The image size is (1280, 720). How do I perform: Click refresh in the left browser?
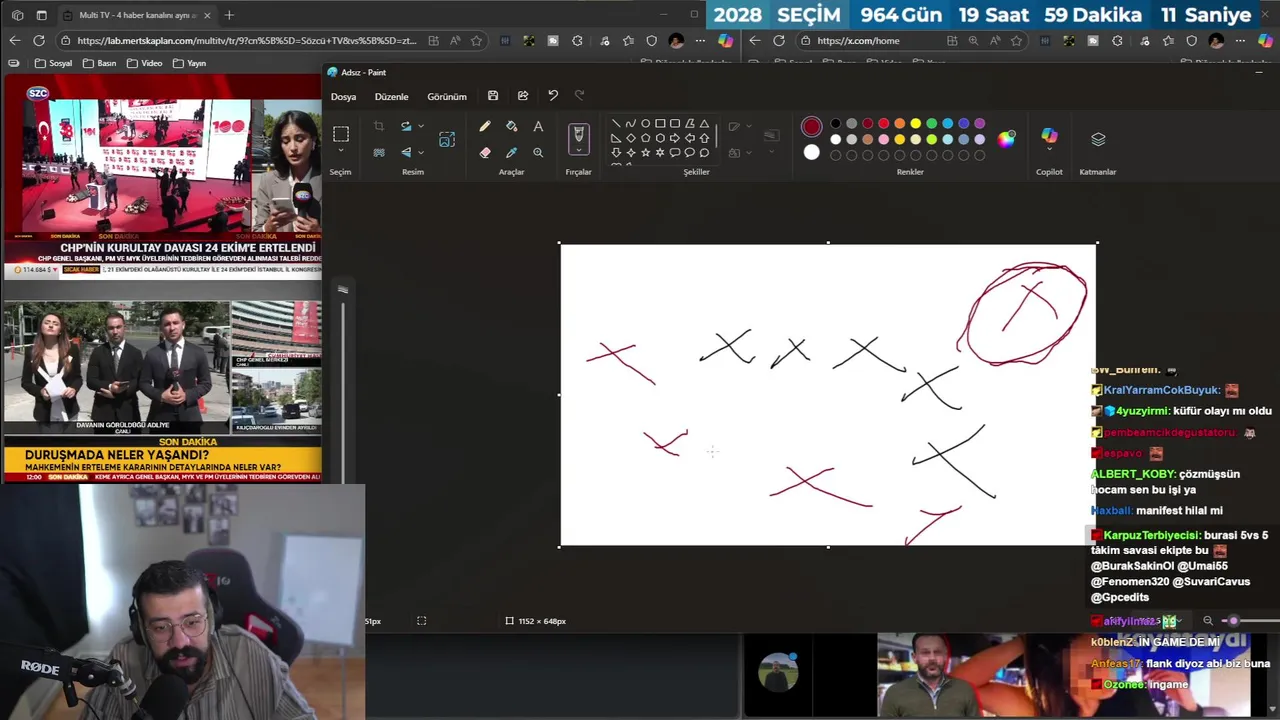[x=38, y=41]
